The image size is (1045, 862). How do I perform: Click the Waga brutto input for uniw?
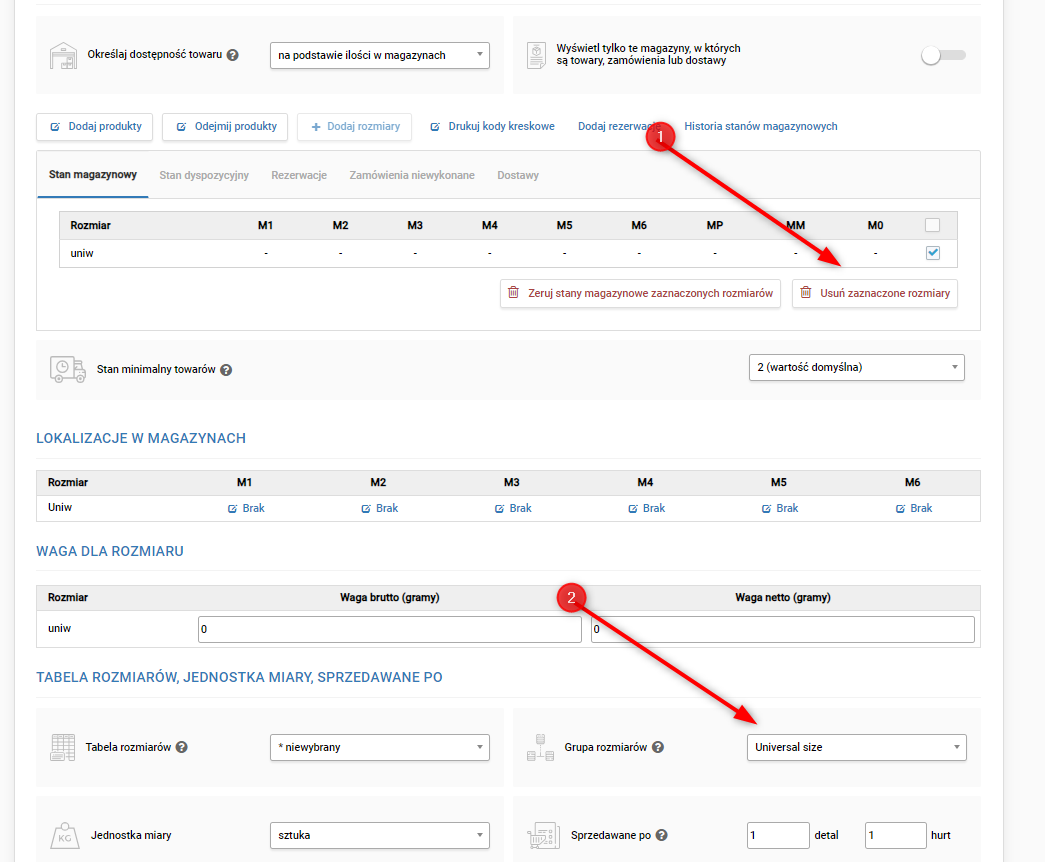[x=390, y=629]
